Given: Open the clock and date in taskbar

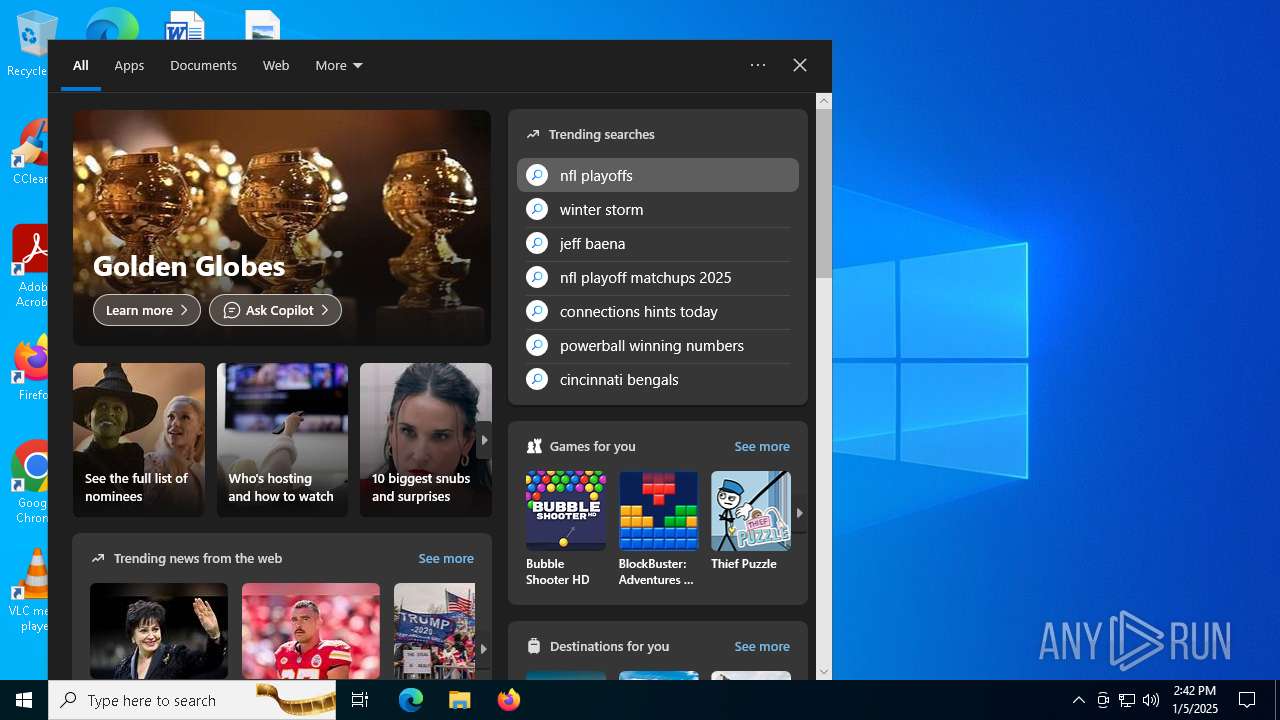Looking at the screenshot, I should click(x=1194, y=700).
